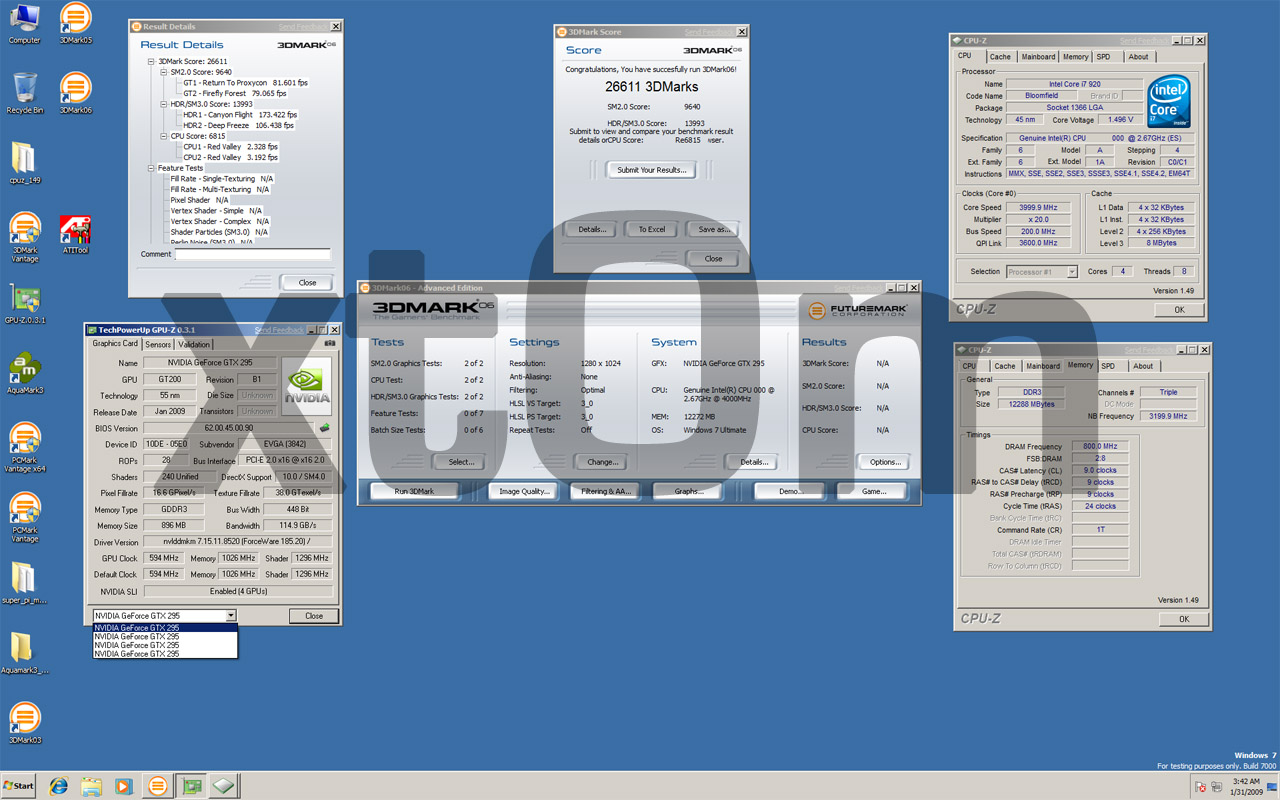The height and width of the screenshot is (800, 1280).
Task: Click Details button under System in 3DMark06
Action: (x=754, y=462)
